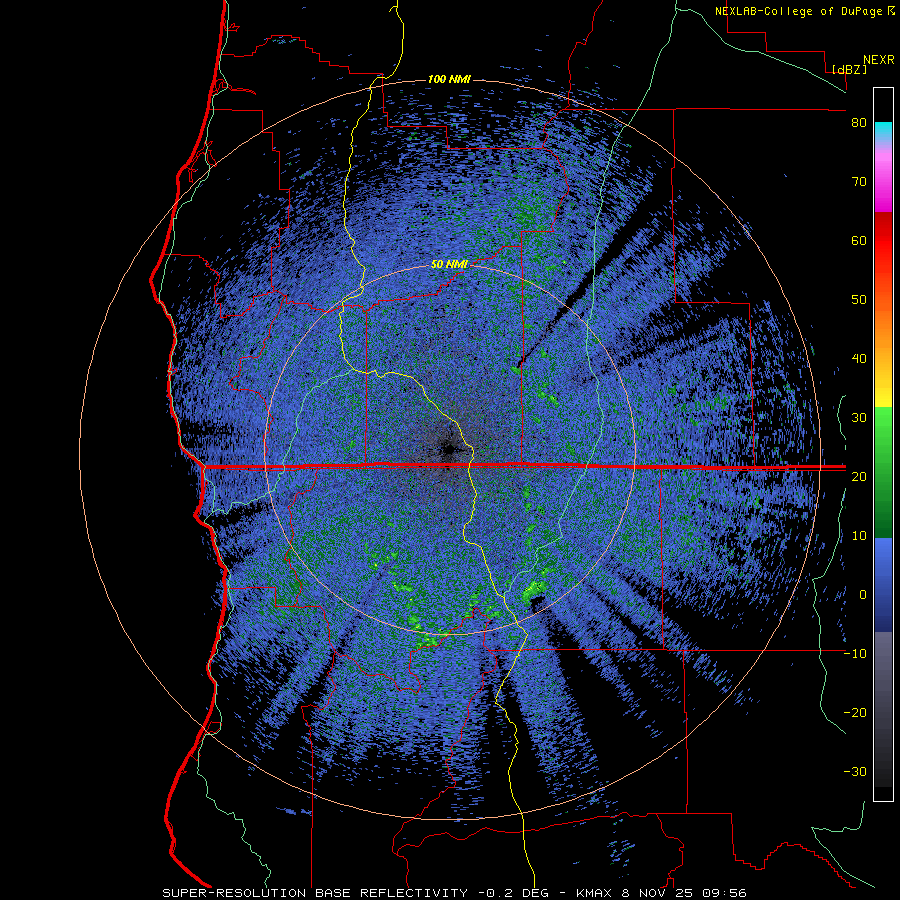Click the 70 dBZ scale value

[x=859, y=182]
